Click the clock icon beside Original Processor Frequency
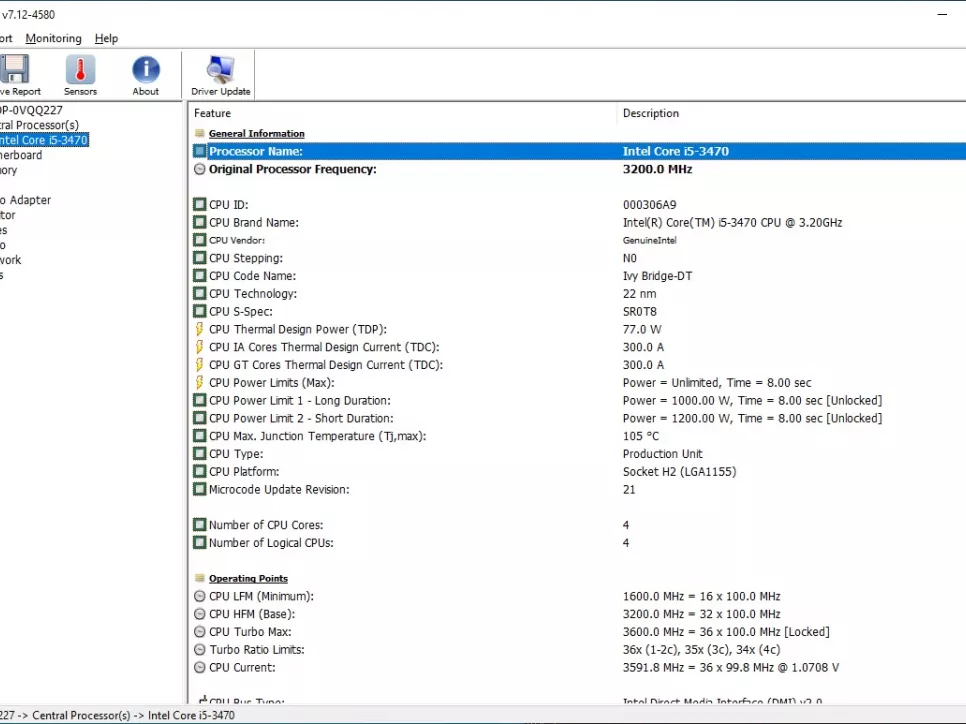The image size is (966, 724). click(x=200, y=169)
